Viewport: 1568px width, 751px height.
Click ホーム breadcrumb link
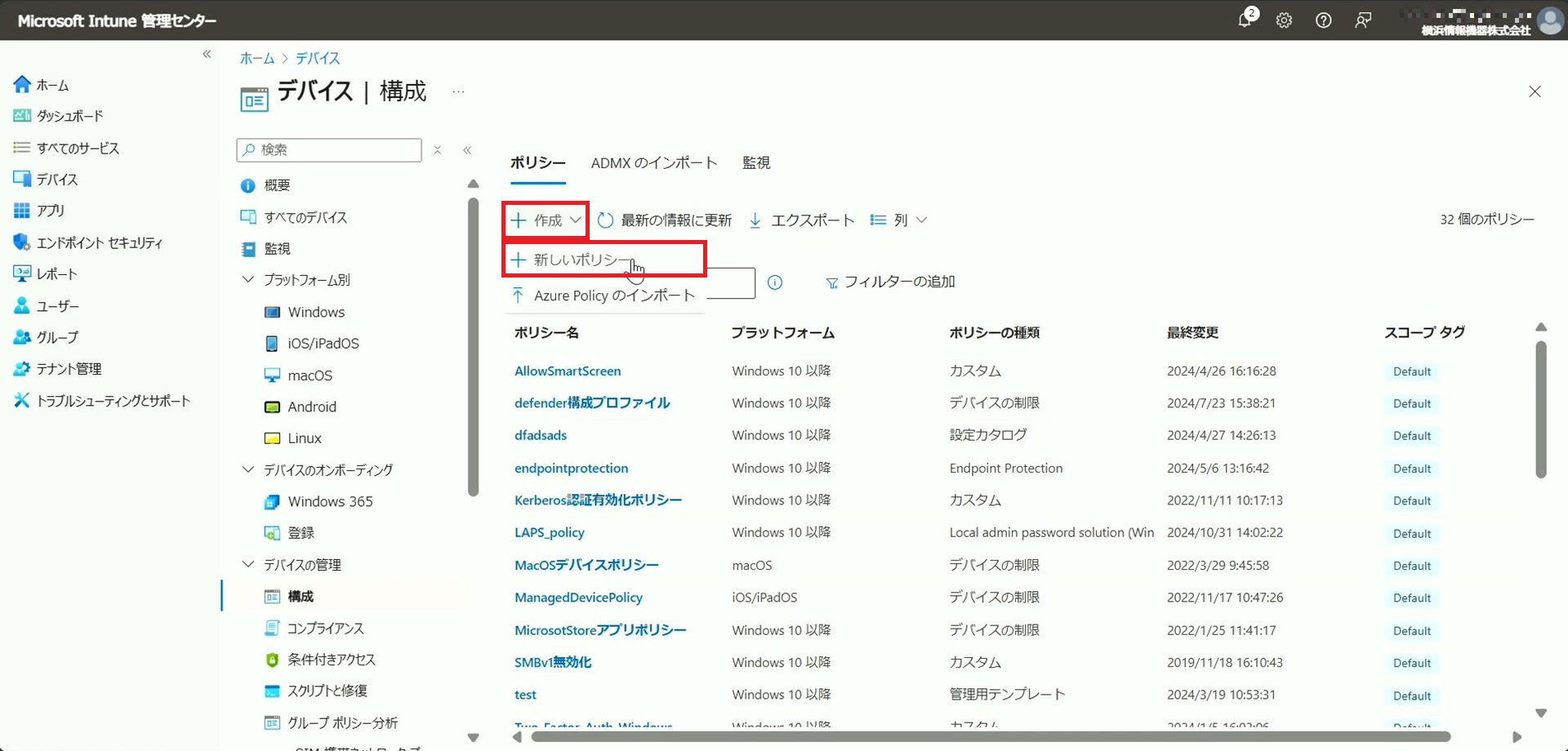pyautogui.click(x=257, y=58)
